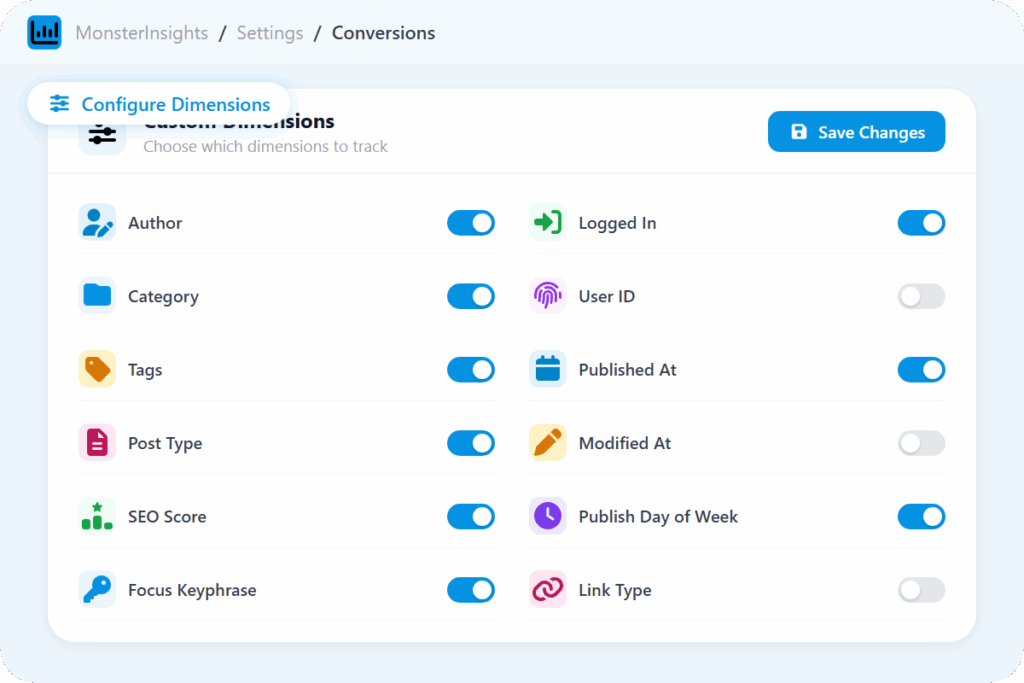1024x683 pixels.
Task: Click the Modified At pencil icon
Action: tap(547, 443)
